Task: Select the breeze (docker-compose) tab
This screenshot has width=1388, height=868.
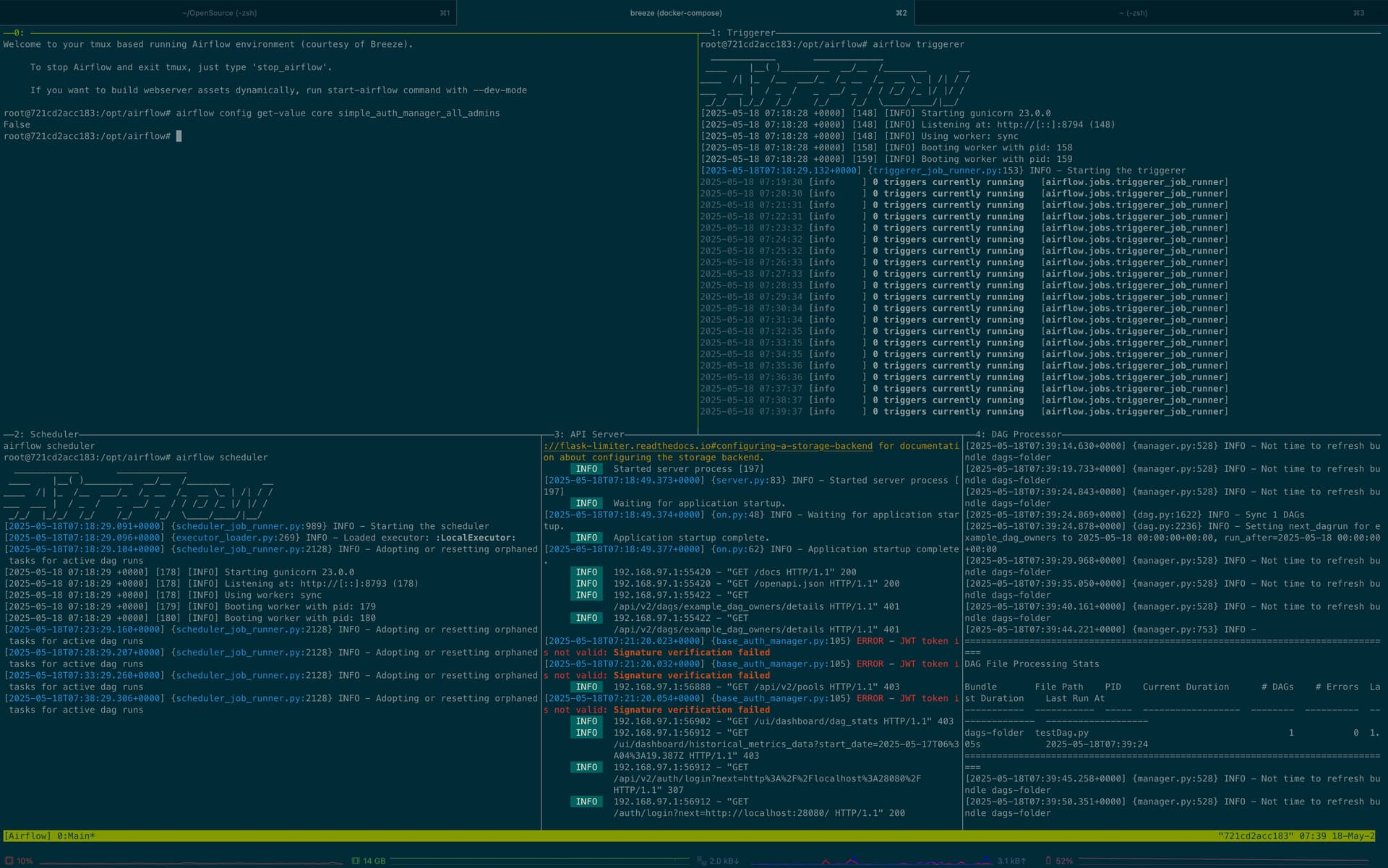Action: [x=675, y=13]
